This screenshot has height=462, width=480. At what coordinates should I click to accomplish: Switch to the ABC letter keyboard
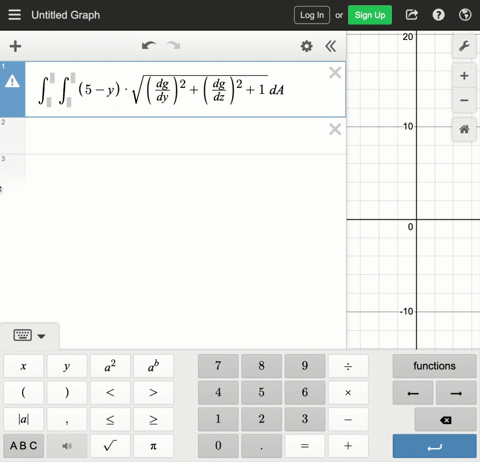pyautogui.click(x=24, y=446)
